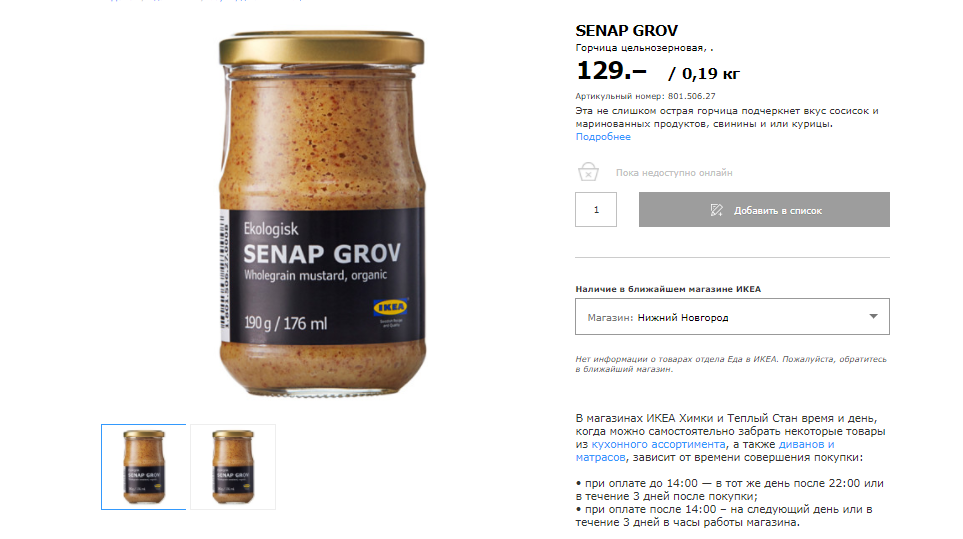Click the Пока недоступно онлайн status text
963x539 pixels.
(674, 173)
